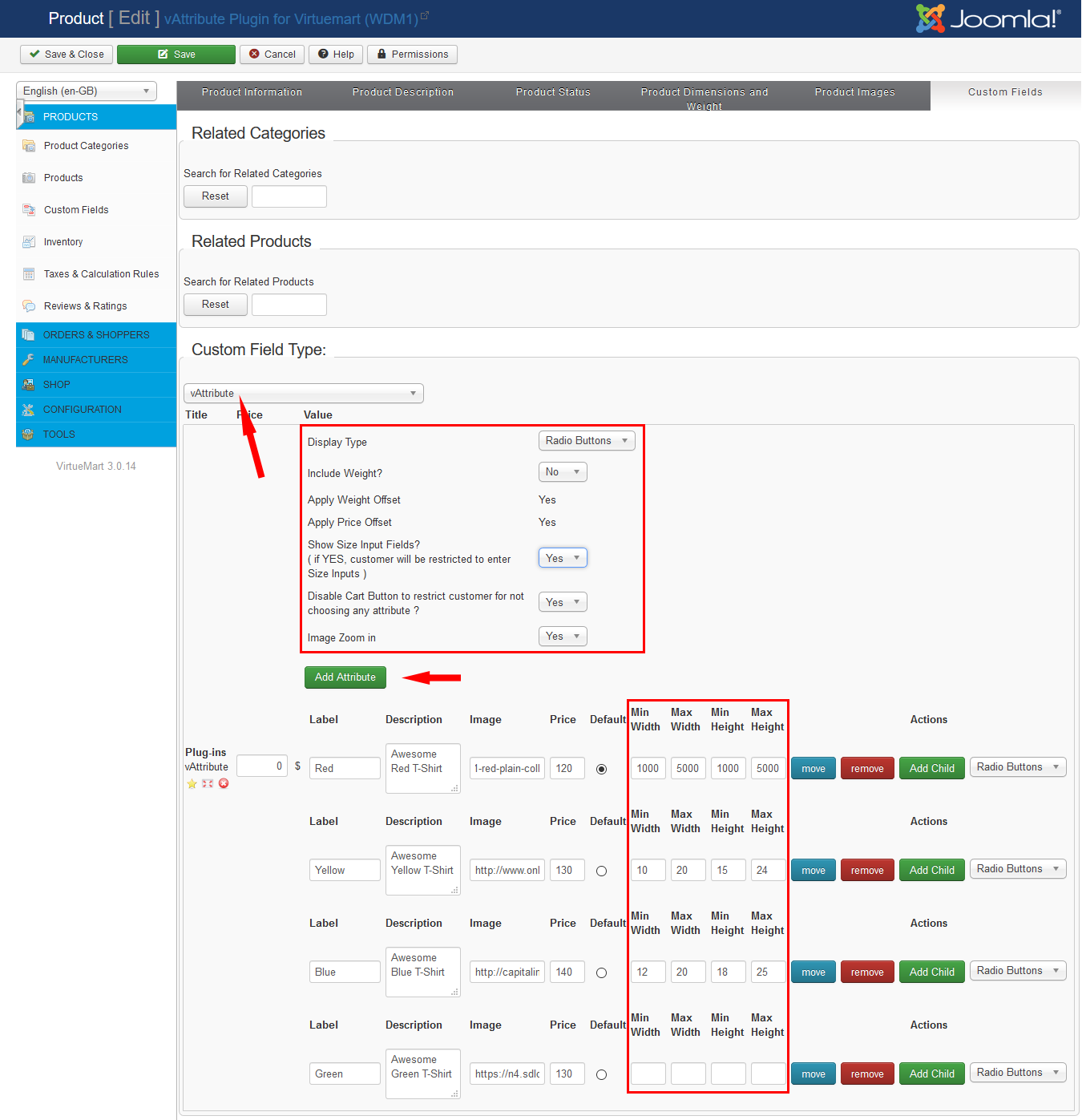Open the vAttribute custom field type dropdown

tap(303, 394)
